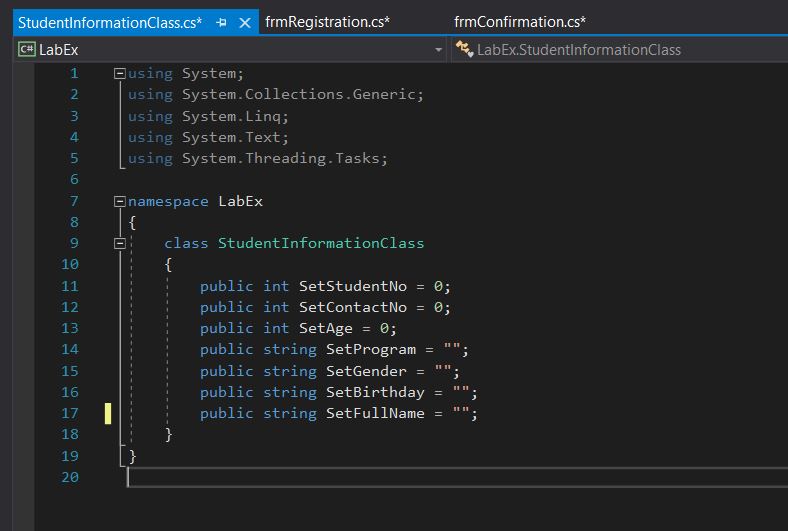This screenshot has height=531, width=788.
Task: Click the C# project icon beside LabEx
Action: coord(27,49)
